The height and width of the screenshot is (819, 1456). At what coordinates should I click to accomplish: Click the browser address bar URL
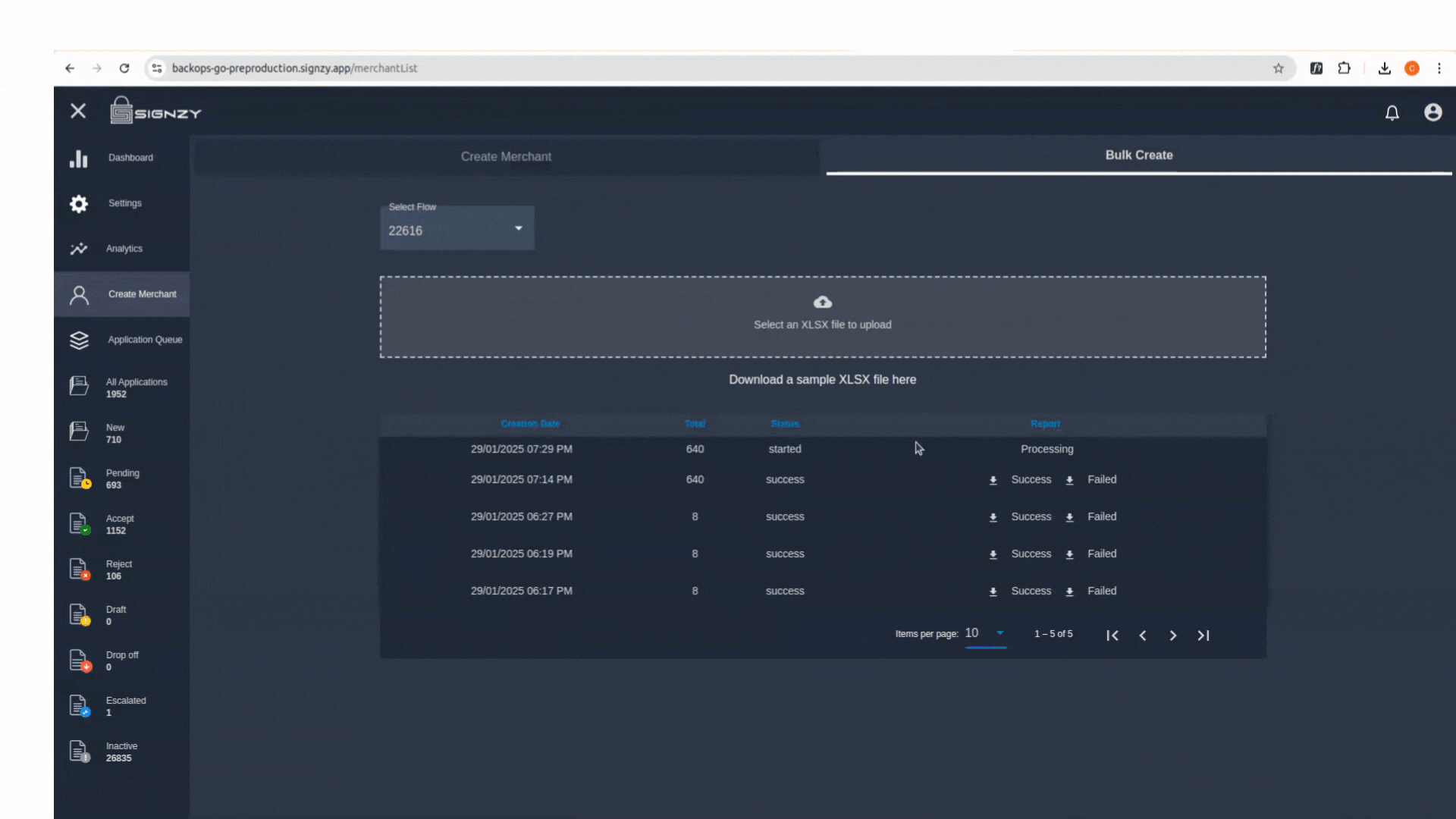point(294,68)
